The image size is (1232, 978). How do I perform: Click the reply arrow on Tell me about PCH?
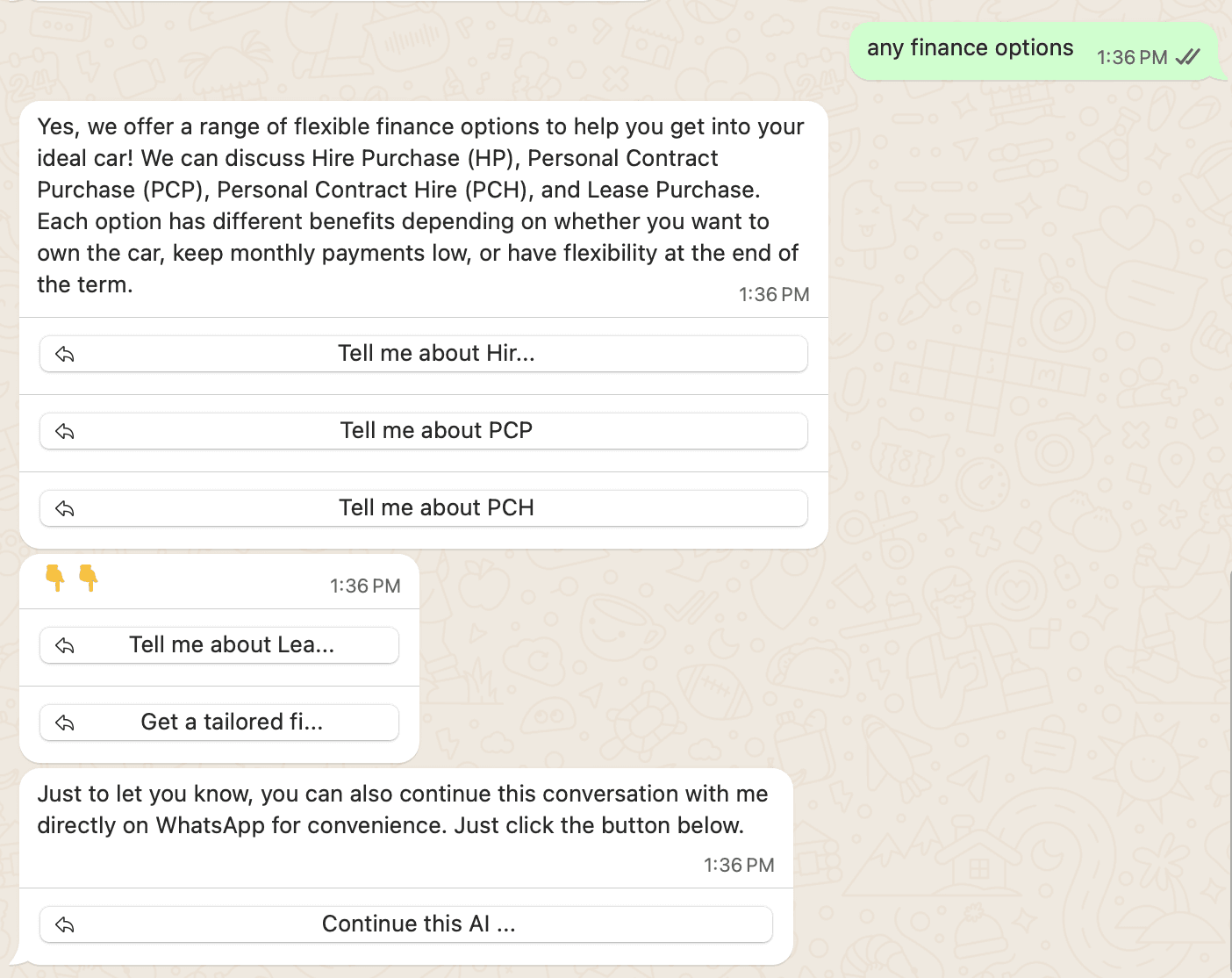click(x=67, y=508)
